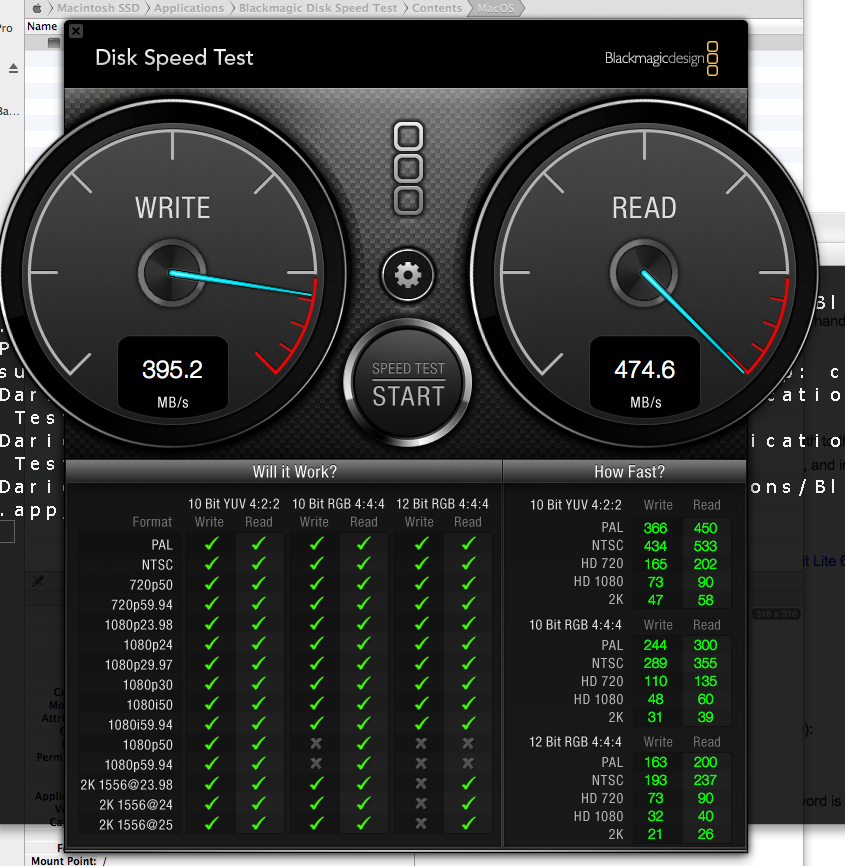The width and height of the screenshot is (845, 866).
Task: Click NTSC 10 Bit YUV read checkmark
Action: (258, 564)
